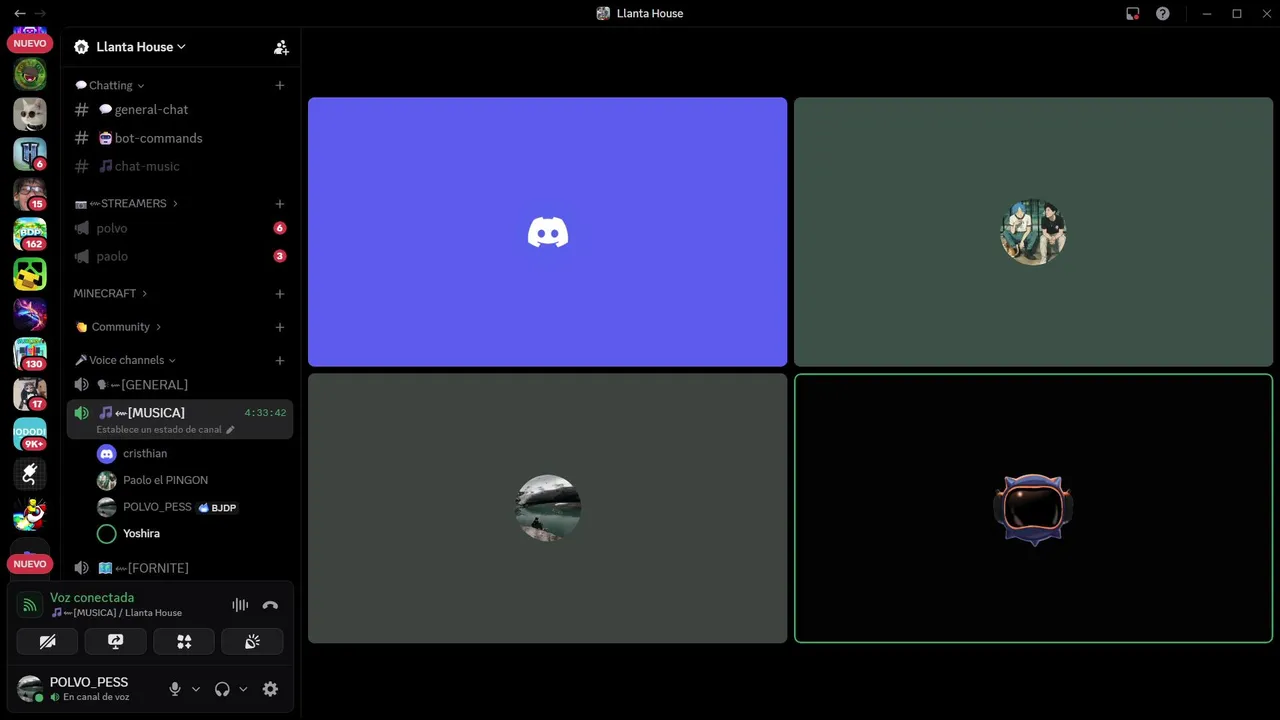The width and height of the screenshot is (1280, 720).
Task: Open BDP server with 162 badge
Action: [x=30, y=234]
